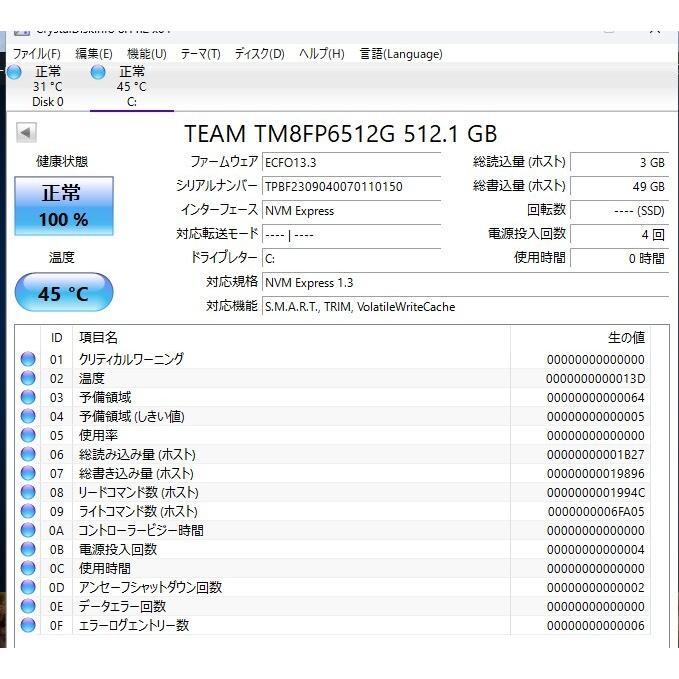Click the rotation rate value ---- (SSD)
679x679 pixels.
click(x=620, y=210)
